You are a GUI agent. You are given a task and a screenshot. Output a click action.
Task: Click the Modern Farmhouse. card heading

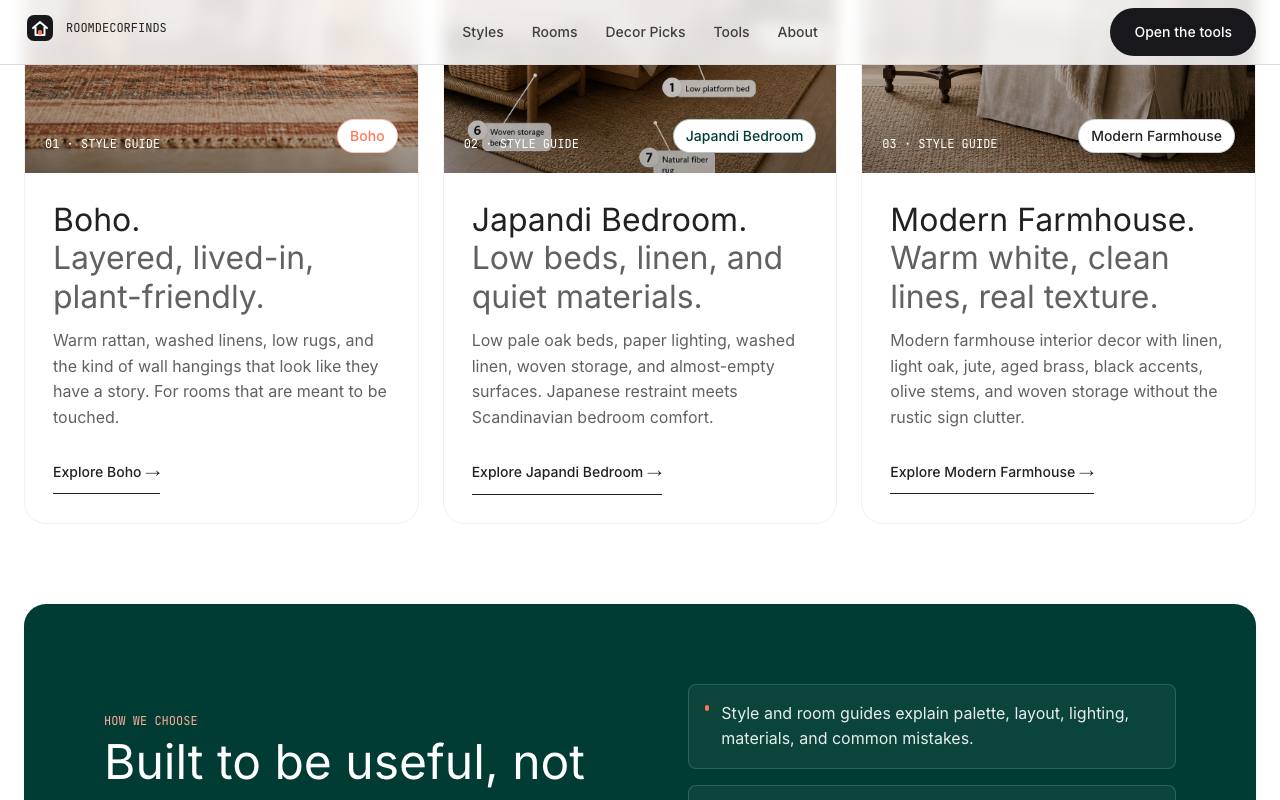point(1042,219)
